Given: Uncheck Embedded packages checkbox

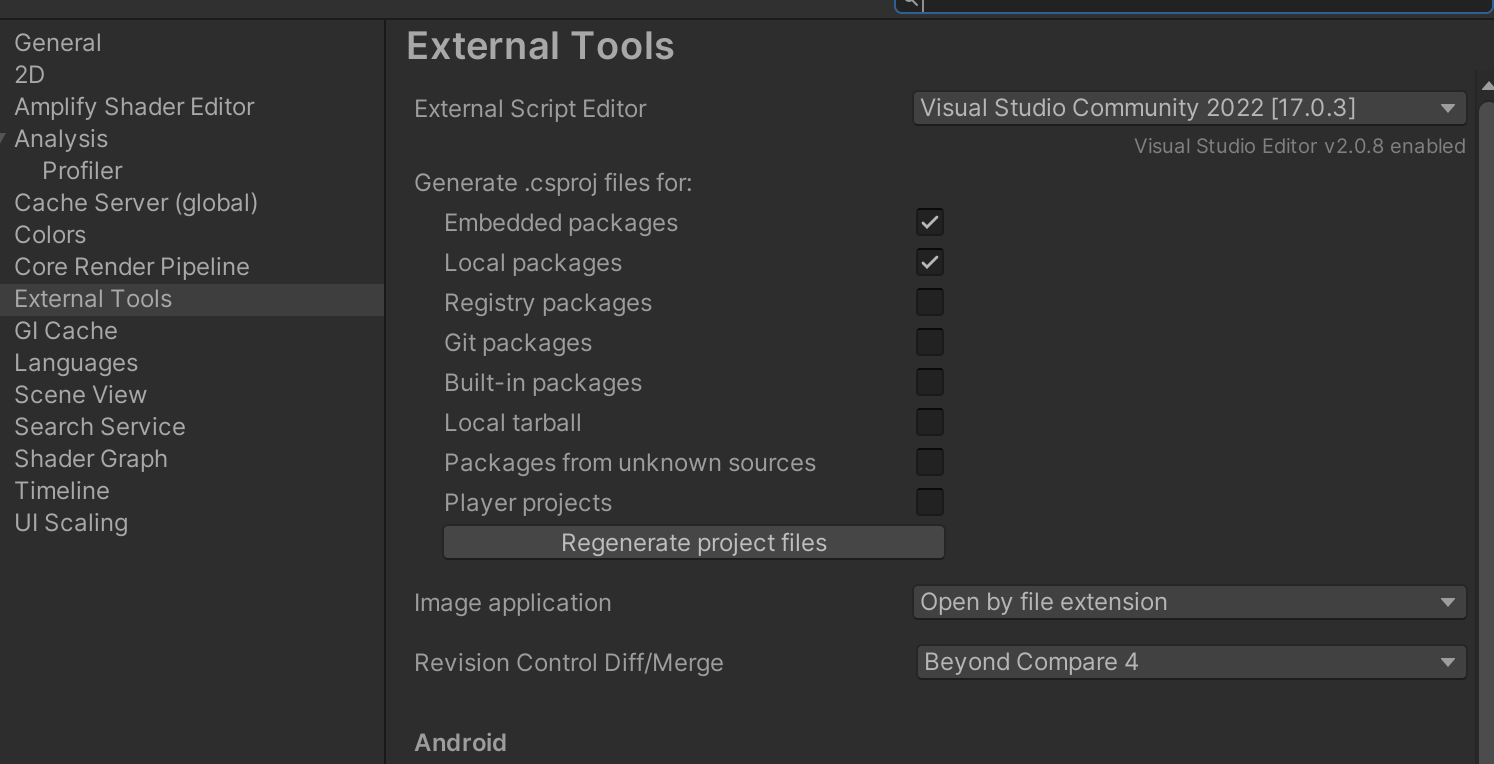Looking at the screenshot, I should pos(930,222).
